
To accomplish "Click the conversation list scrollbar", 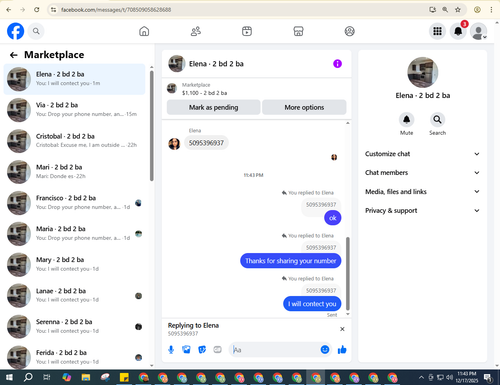I will click(x=152, y=126).
